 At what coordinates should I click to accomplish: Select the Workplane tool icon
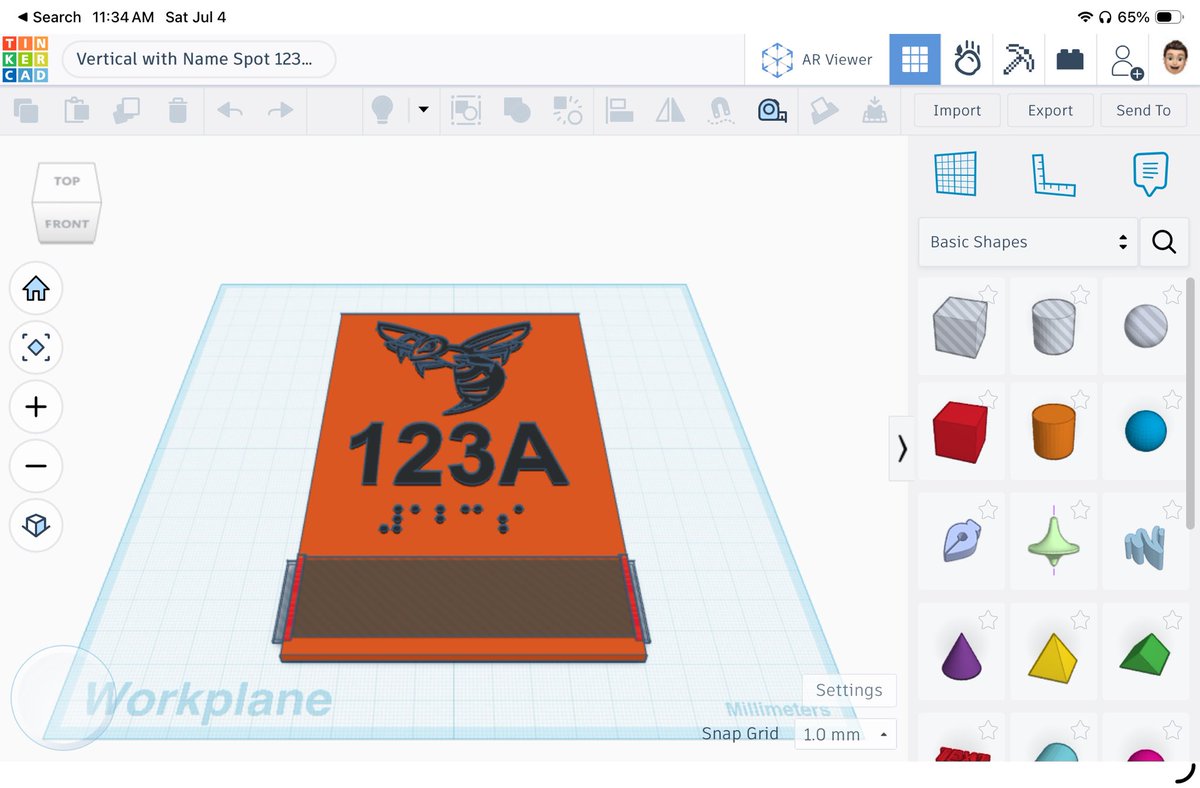[955, 174]
